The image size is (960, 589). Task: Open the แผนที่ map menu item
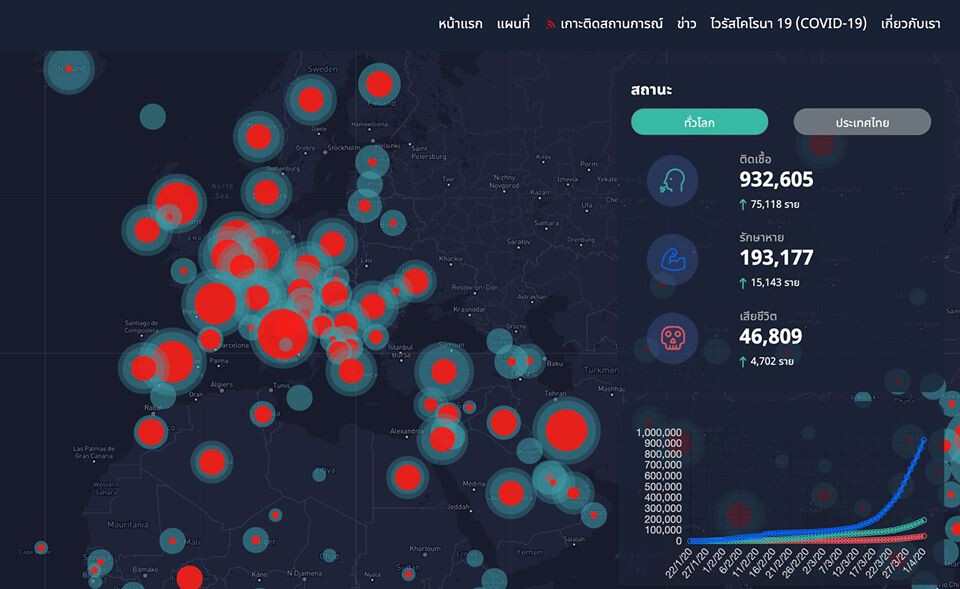[513, 24]
